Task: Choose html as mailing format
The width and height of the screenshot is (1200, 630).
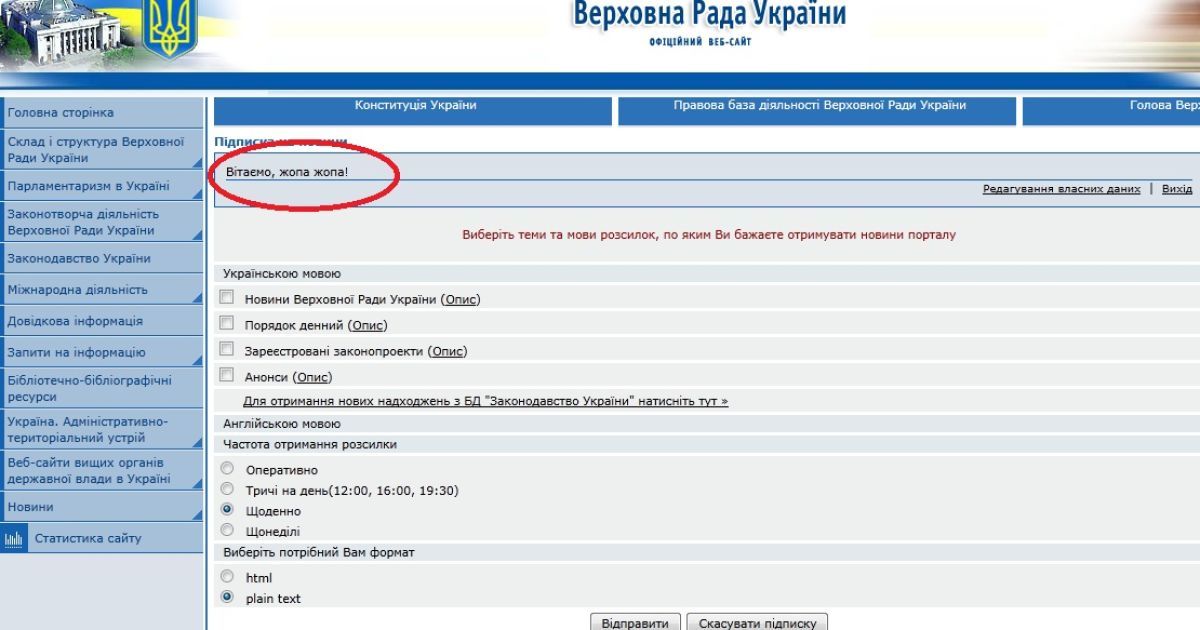Action: [x=227, y=576]
